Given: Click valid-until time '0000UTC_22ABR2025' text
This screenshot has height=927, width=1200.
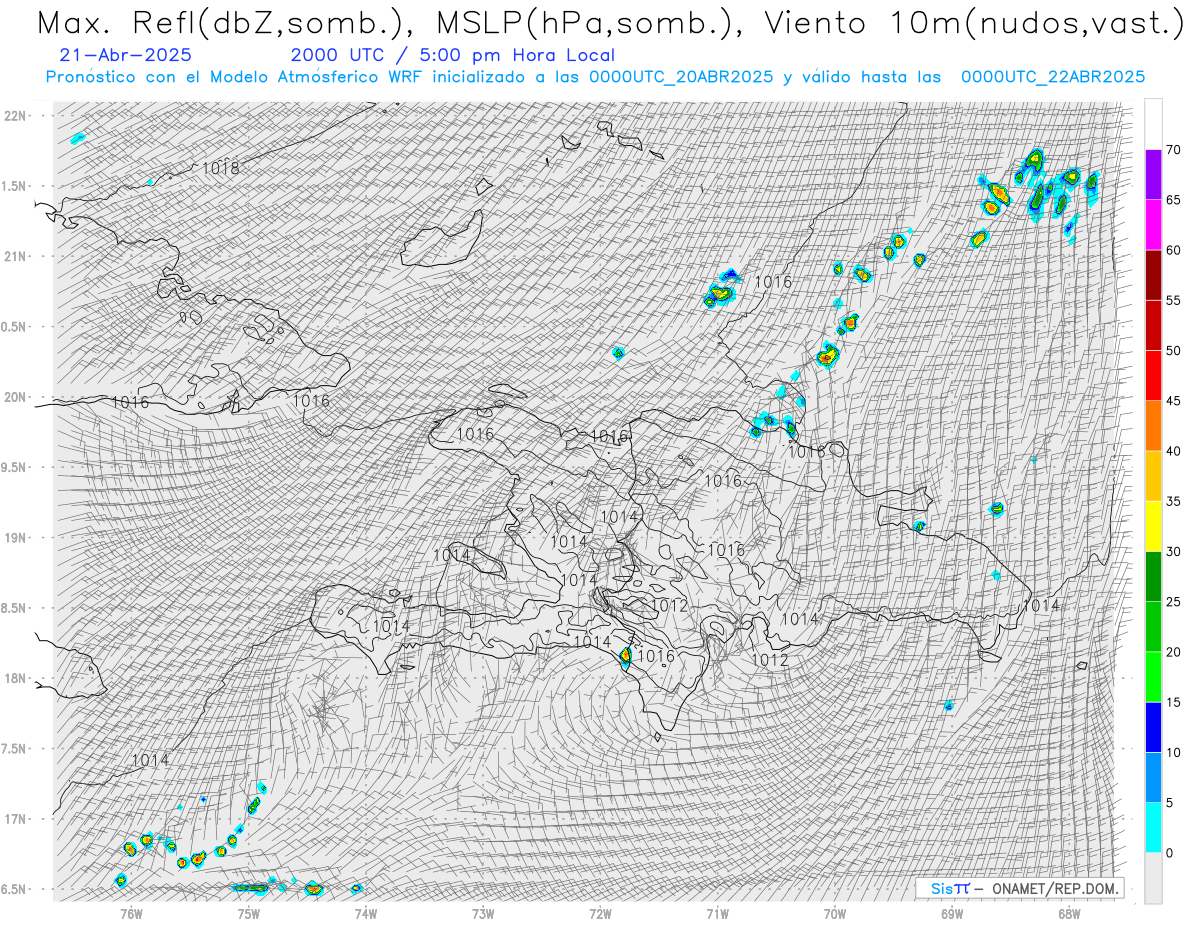Looking at the screenshot, I should coord(1053,77).
